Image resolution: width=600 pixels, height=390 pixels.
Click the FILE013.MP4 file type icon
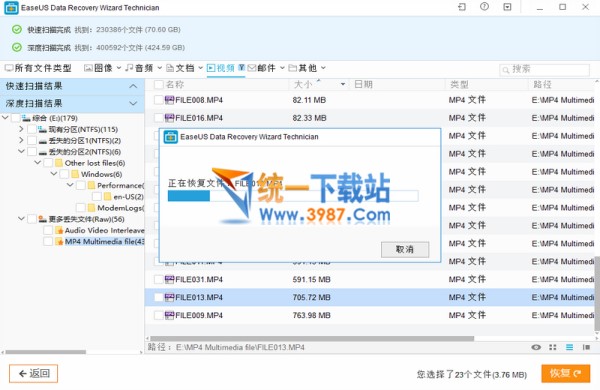169,297
